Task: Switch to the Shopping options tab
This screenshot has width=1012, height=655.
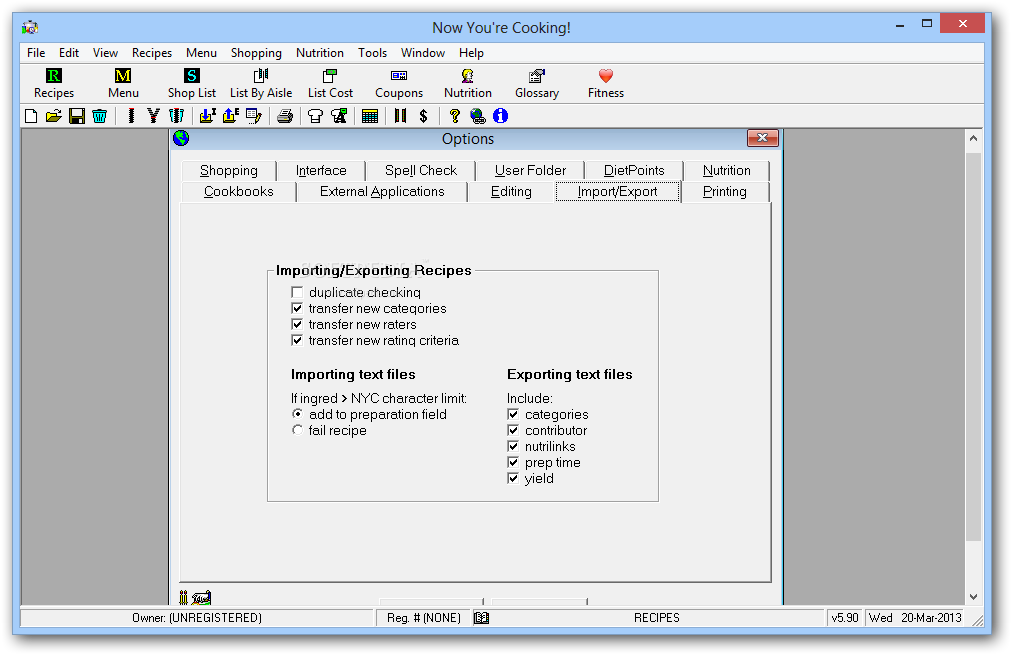Action: click(x=228, y=170)
